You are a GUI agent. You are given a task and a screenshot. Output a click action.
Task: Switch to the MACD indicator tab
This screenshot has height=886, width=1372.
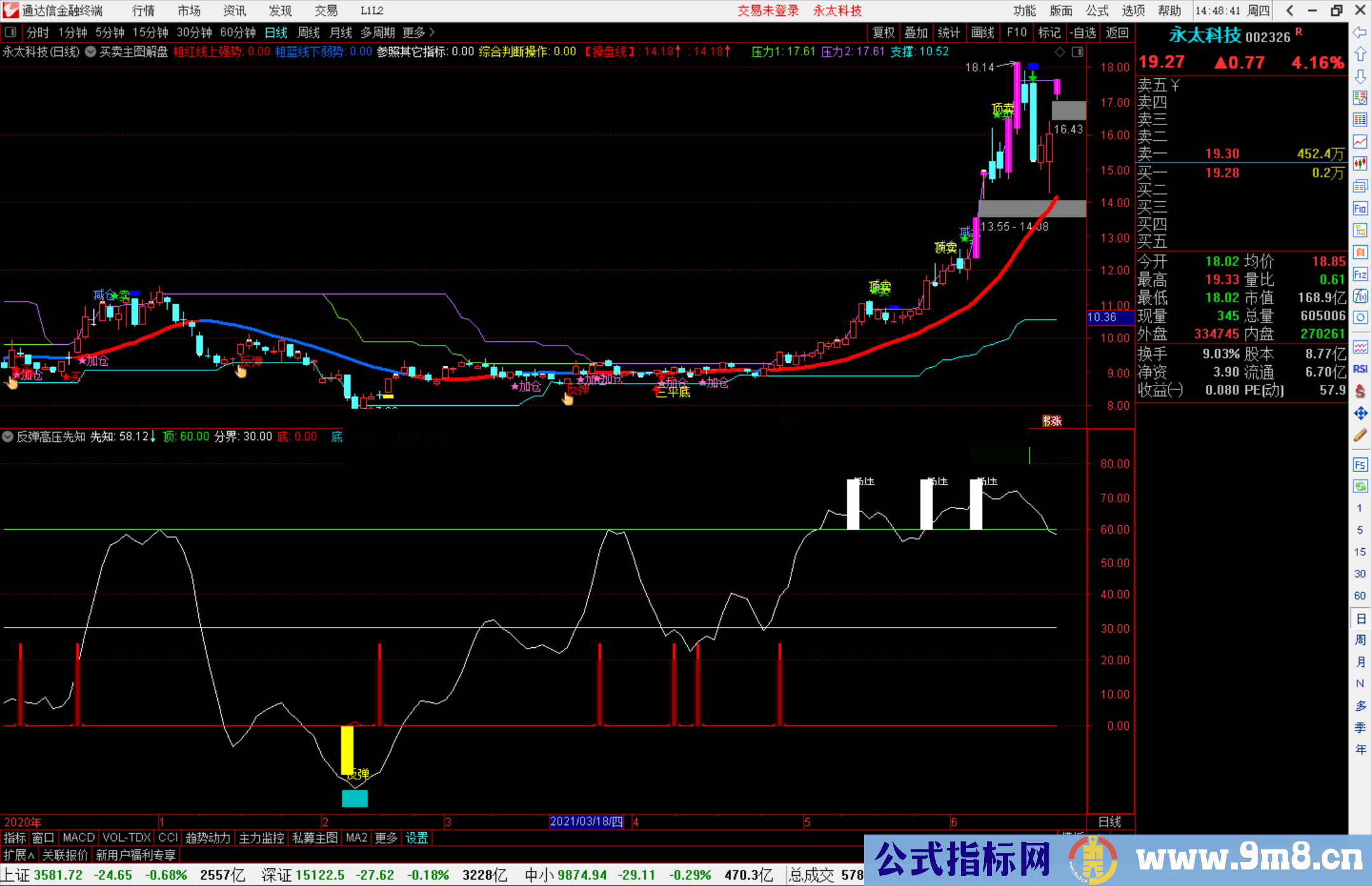click(x=78, y=838)
